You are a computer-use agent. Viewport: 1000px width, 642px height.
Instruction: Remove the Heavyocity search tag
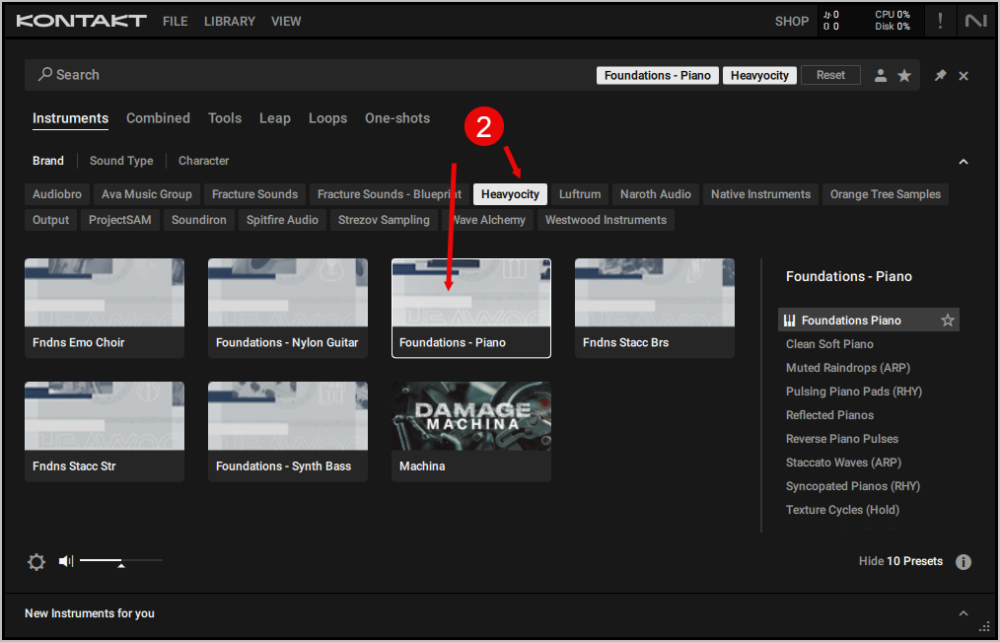click(760, 75)
